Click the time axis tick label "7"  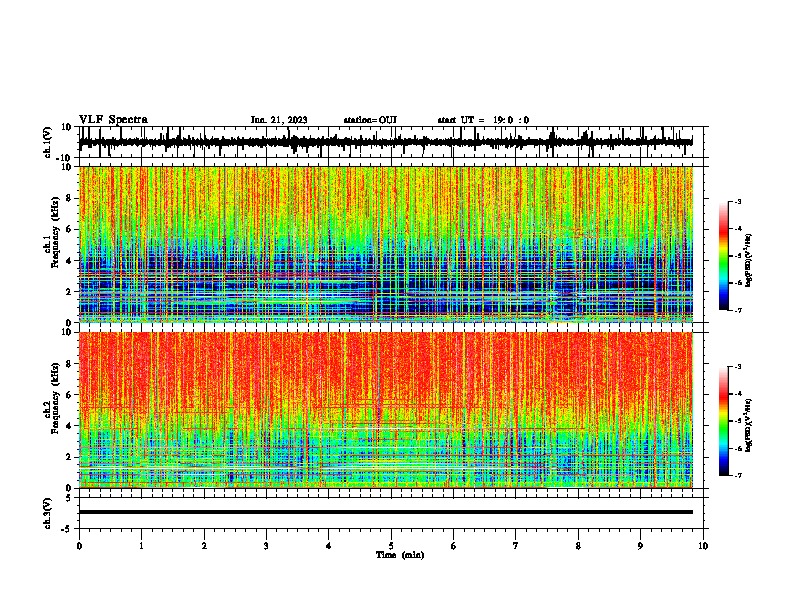[516, 546]
